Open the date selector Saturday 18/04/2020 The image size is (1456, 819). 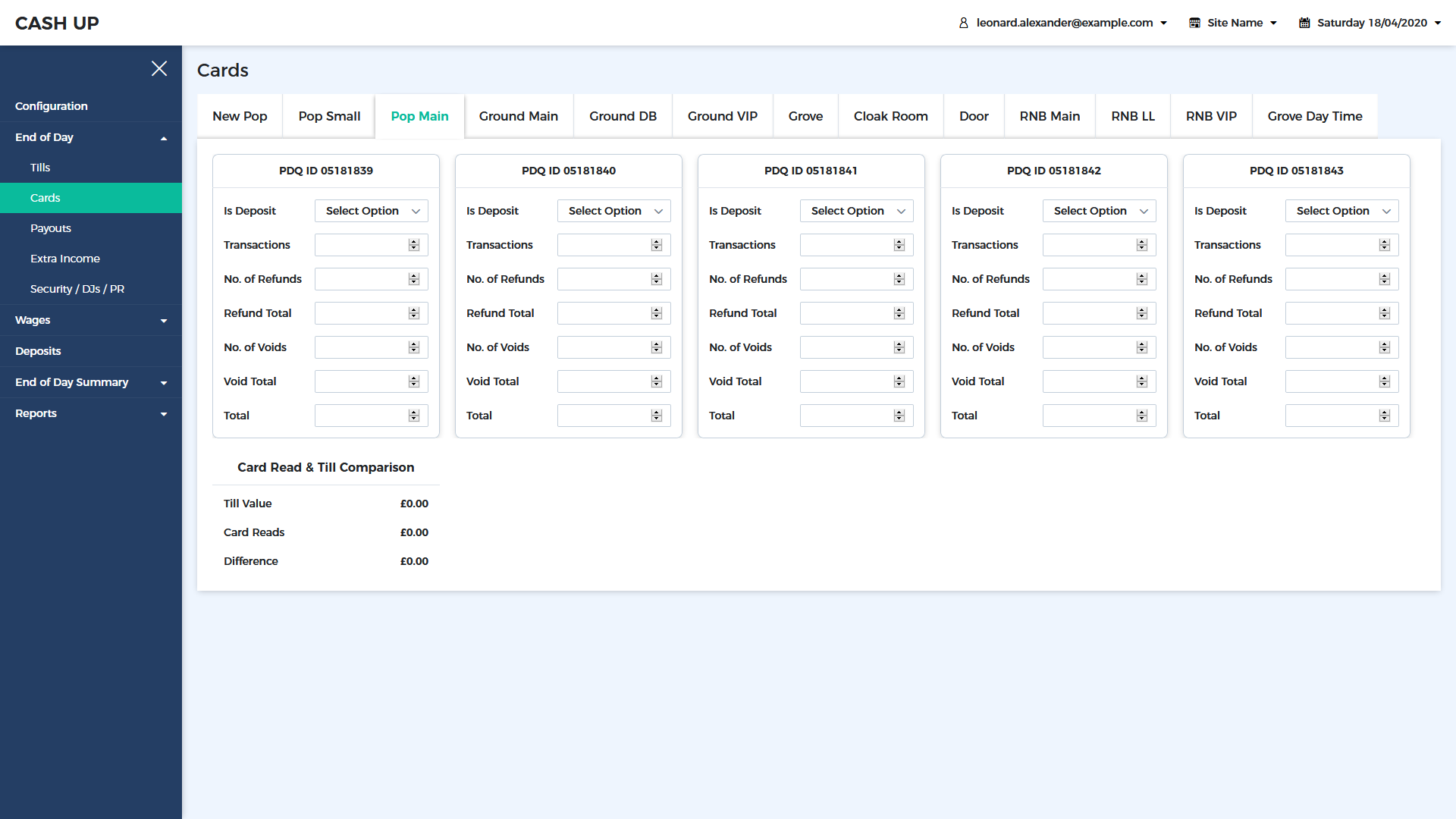(x=1371, y=23)
